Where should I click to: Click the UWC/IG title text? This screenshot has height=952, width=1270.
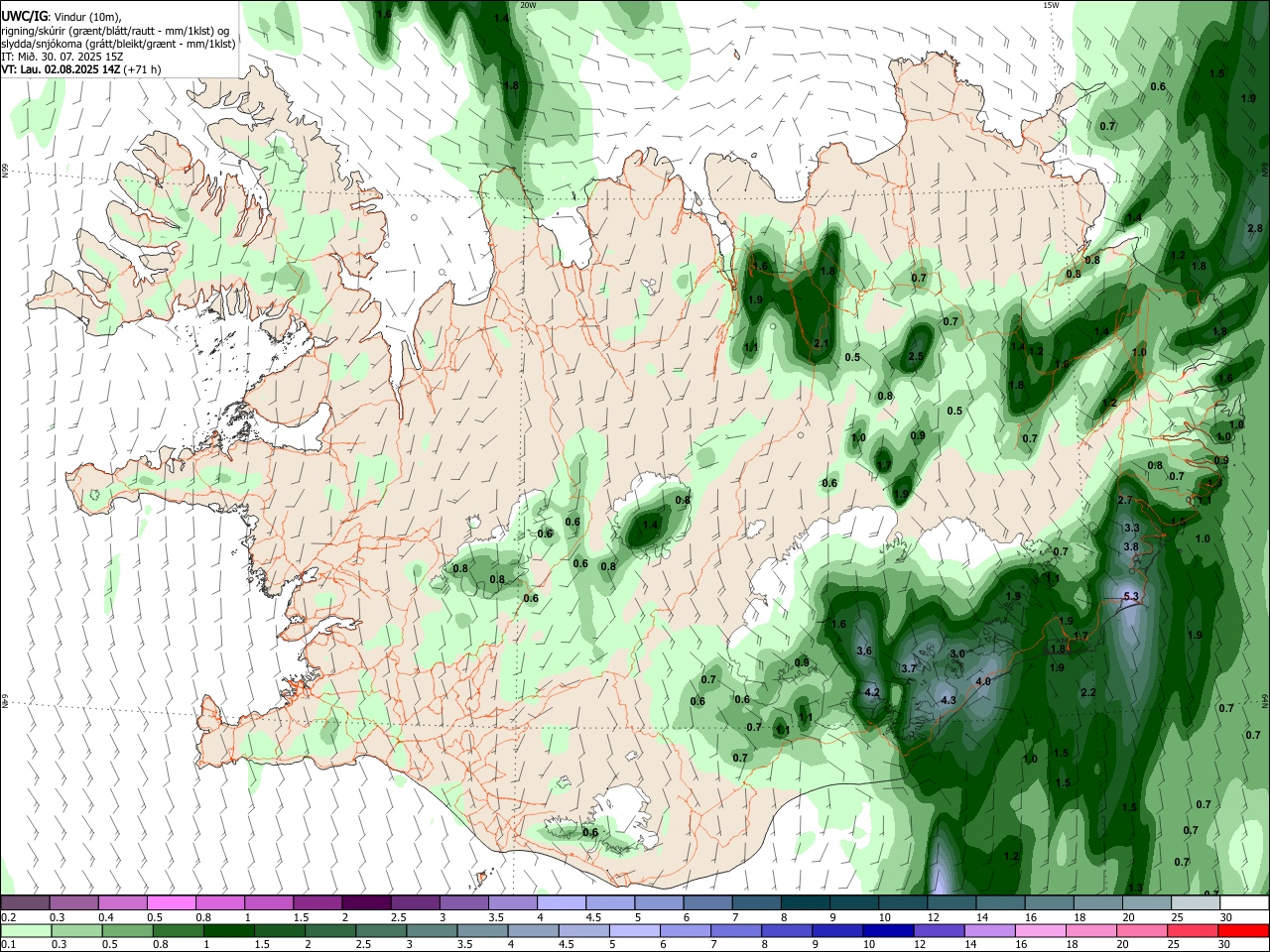[25, 17]
